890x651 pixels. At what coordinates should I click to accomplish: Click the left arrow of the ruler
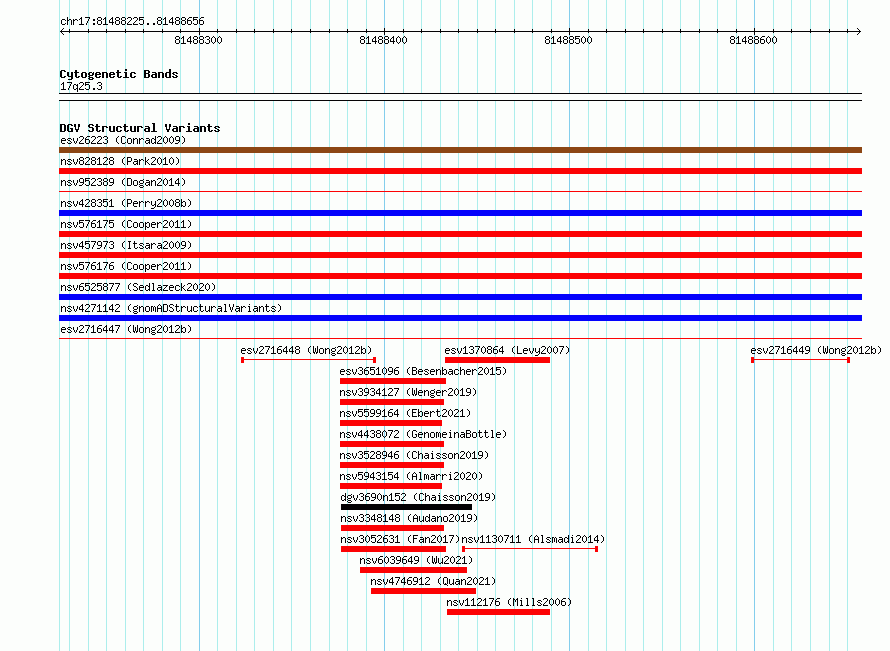62,31
